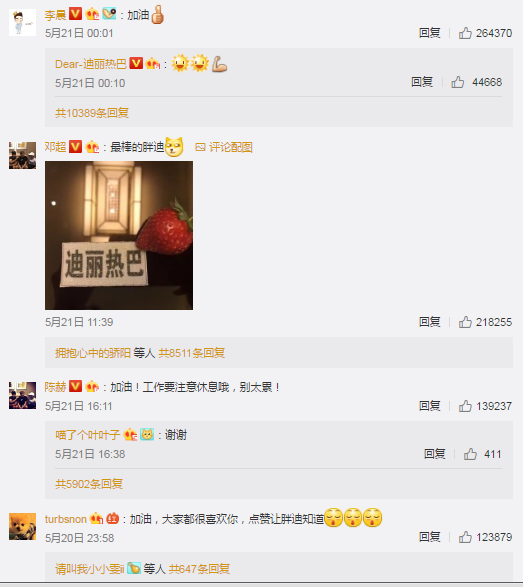Reply to 陈赫's comment
The image size is (523, 587).
point(429,406)
